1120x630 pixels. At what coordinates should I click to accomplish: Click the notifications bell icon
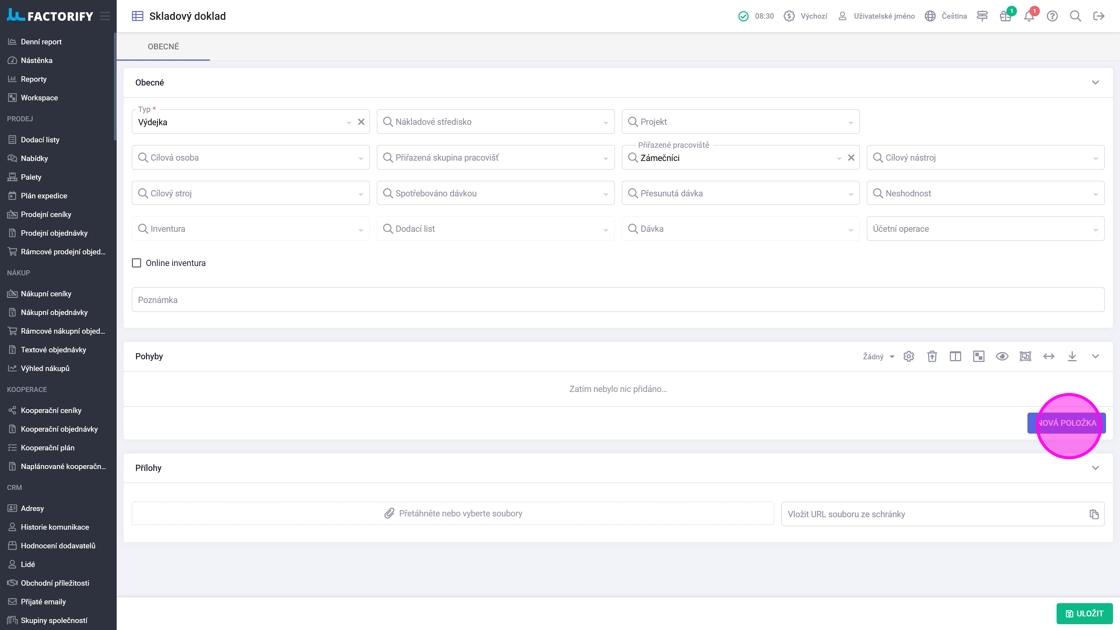tap(1029, 16)
